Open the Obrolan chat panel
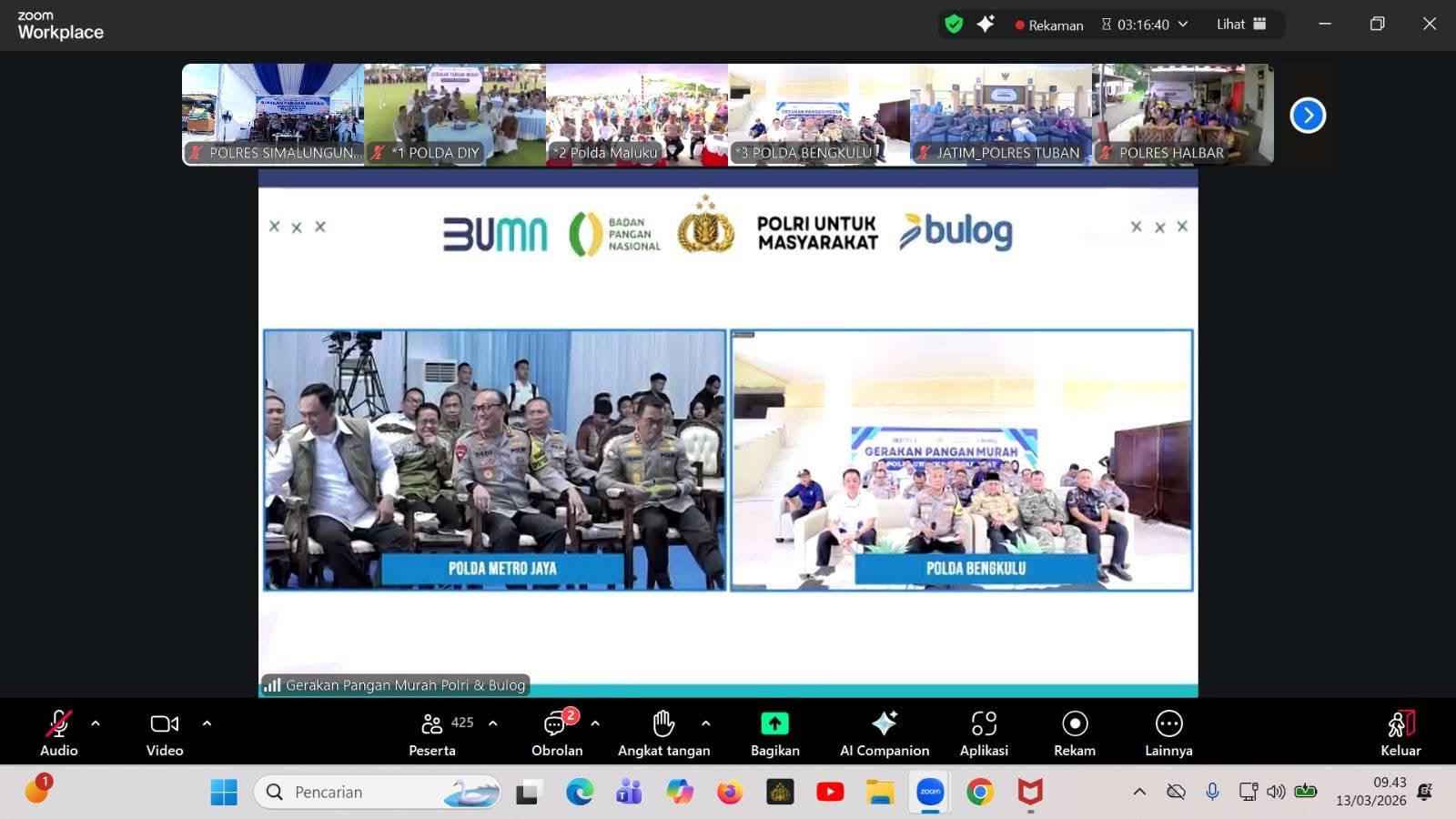 557,733
